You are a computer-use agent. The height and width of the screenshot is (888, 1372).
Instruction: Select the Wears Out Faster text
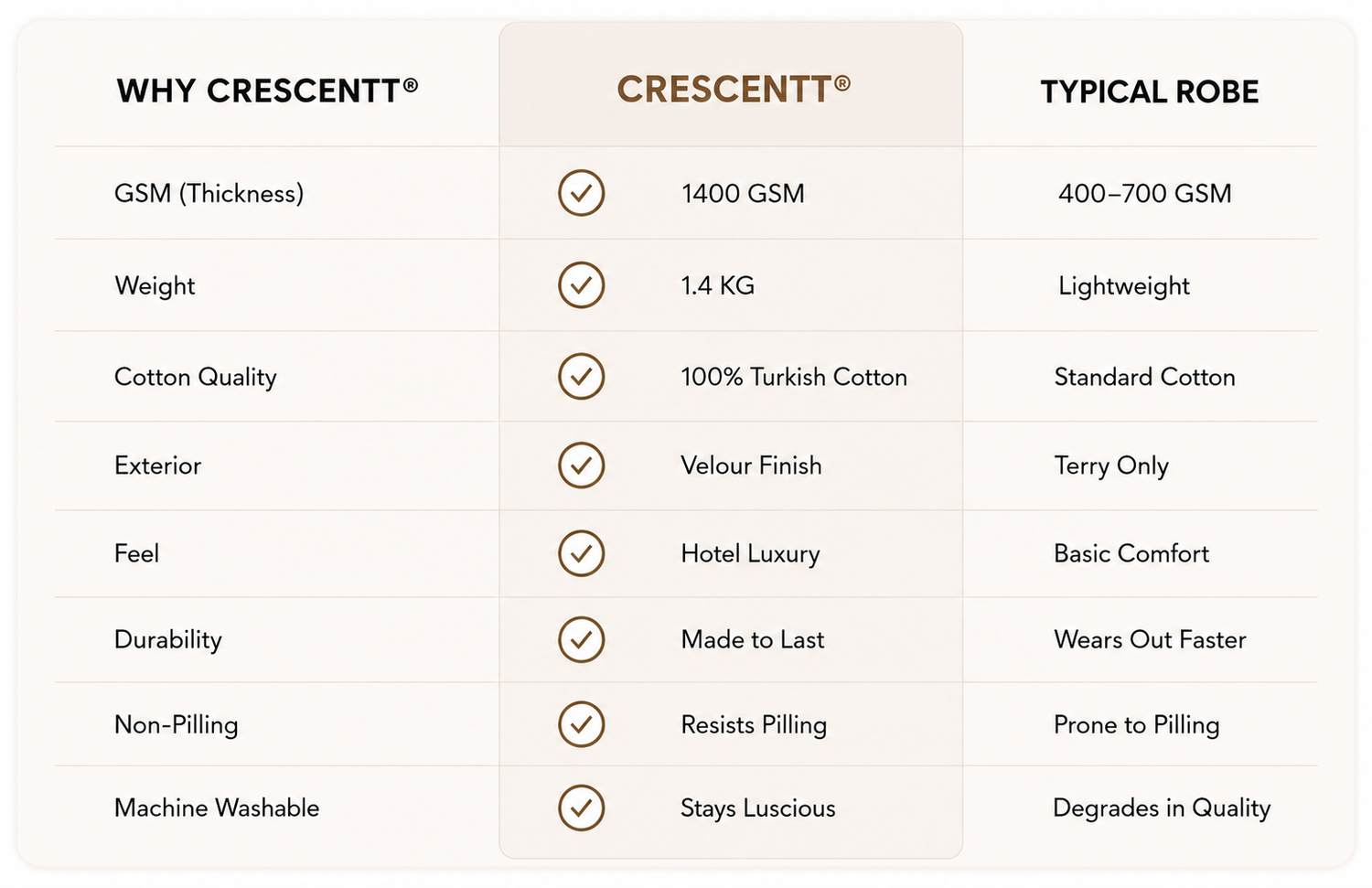pos(1150,639)
